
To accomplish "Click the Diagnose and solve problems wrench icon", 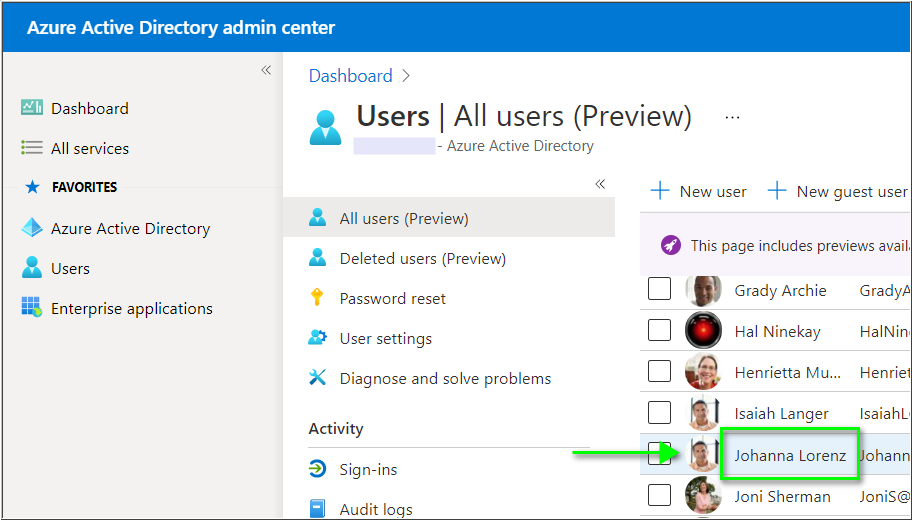I will 318,378.
